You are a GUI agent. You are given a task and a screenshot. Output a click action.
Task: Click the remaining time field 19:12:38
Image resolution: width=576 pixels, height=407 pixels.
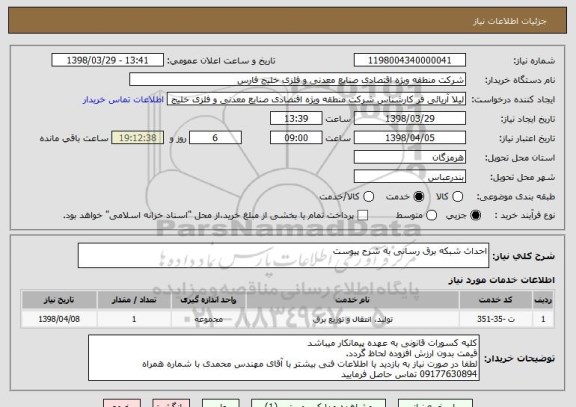pos(138,138)
